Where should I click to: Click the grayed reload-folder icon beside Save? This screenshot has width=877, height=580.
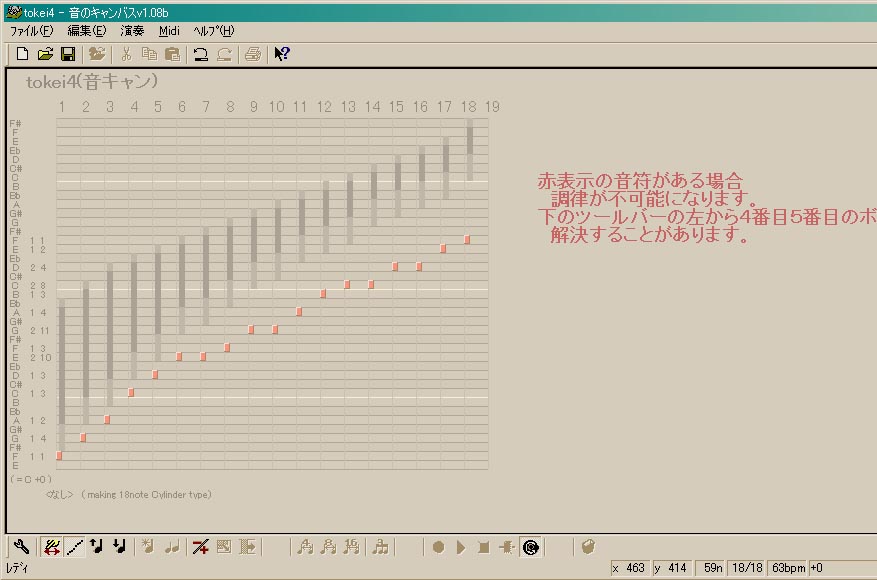[97, 54]
